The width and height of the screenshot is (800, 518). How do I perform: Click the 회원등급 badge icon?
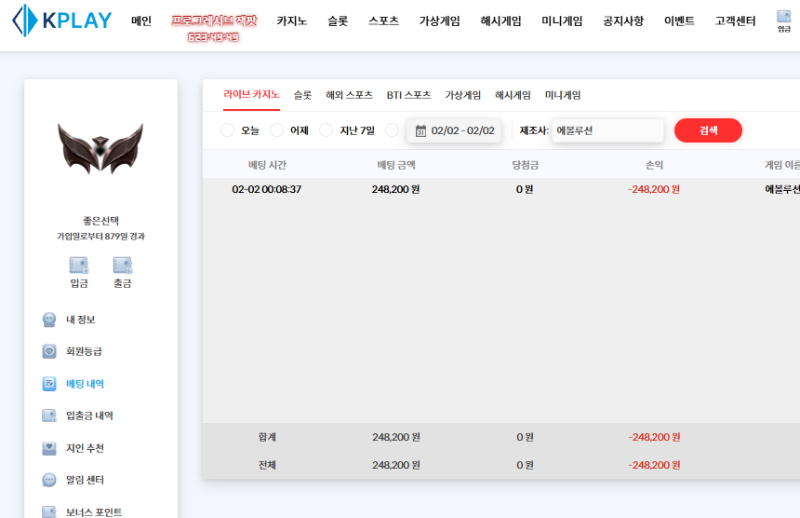(49, 351)
